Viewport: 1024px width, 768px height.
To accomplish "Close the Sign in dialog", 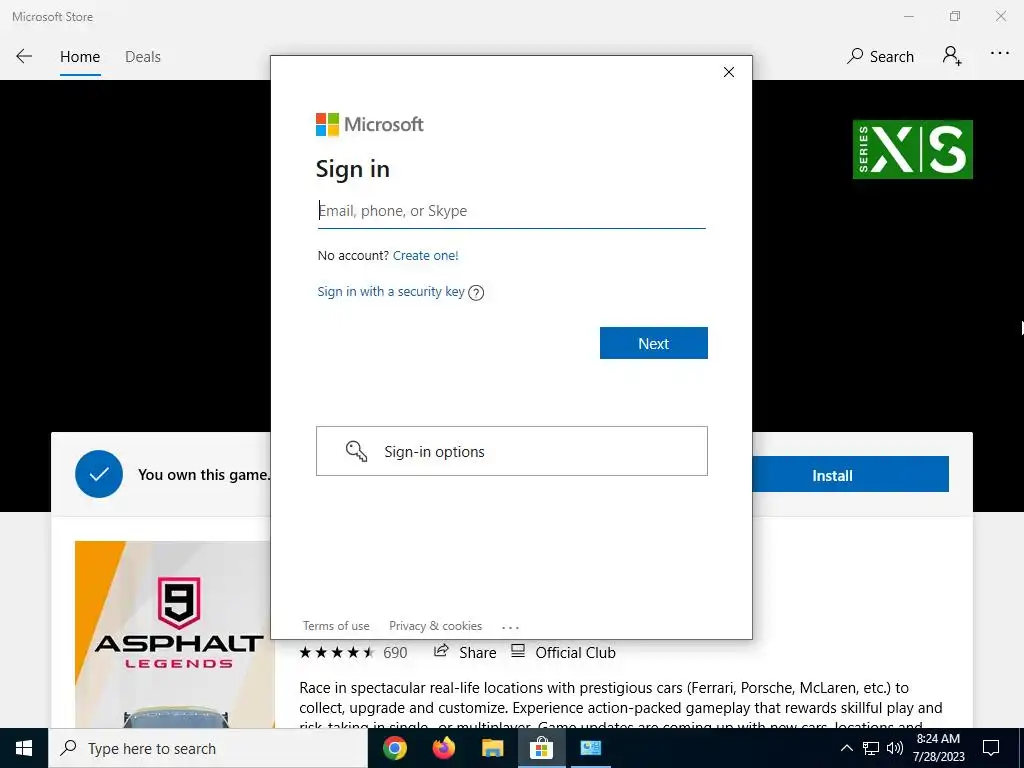I will 729,72.
